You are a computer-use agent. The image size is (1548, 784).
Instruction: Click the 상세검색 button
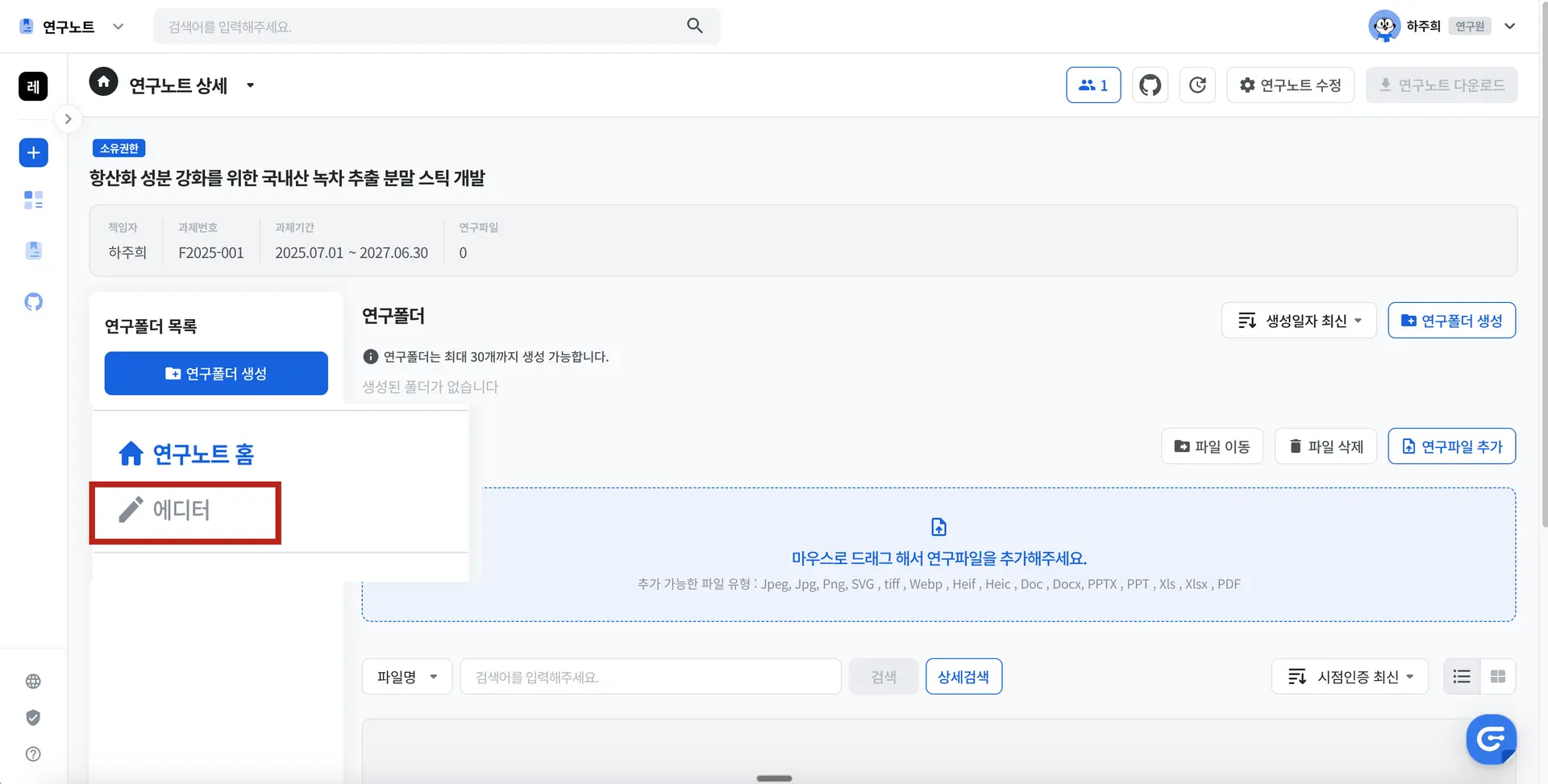click(963, 677)
